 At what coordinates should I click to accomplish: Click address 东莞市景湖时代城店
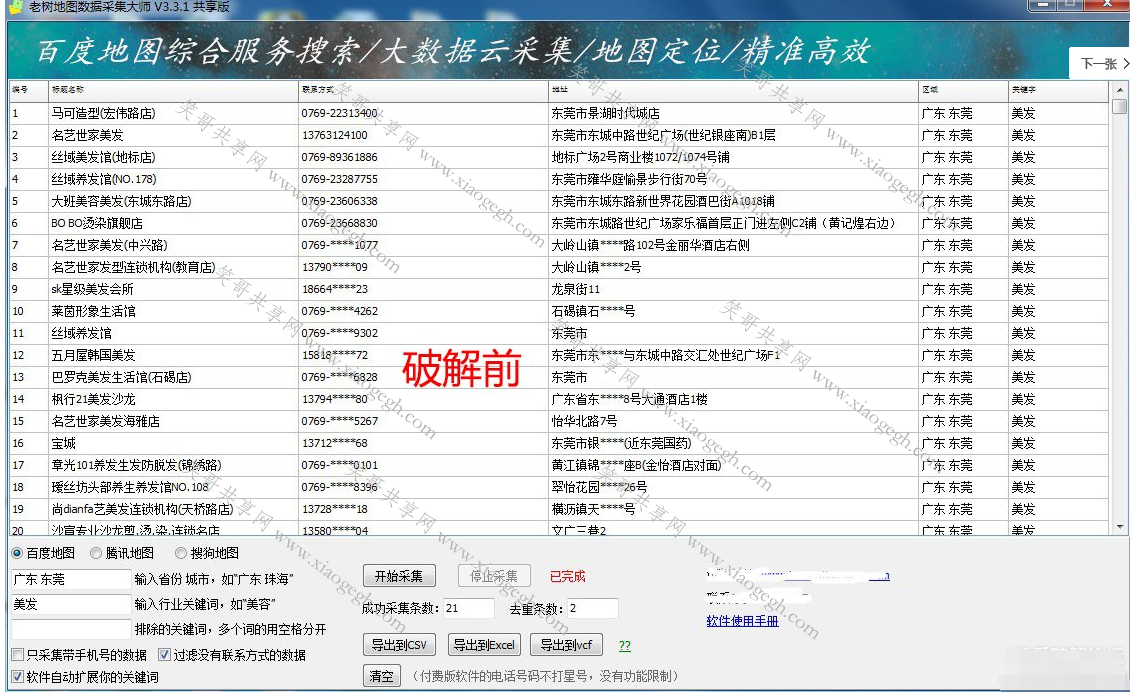[605, 113]
